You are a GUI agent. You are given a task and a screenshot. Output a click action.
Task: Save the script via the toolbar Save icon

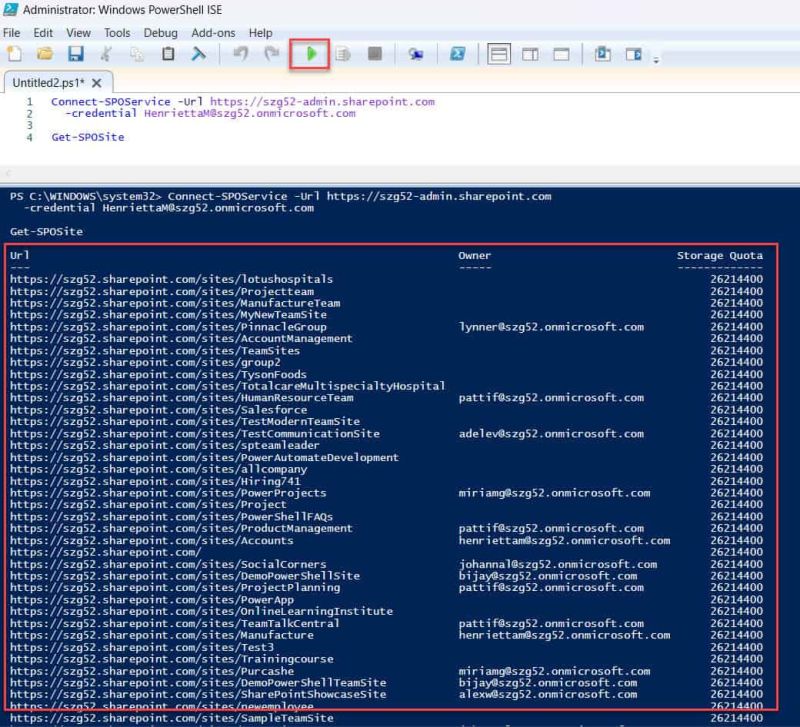(75, 55)
